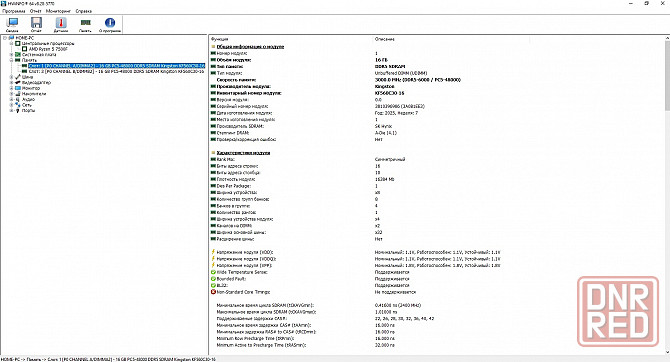Click the Отчёт floppy-disk toolbar icon
Image resolution: width=670 pixels, height=362 pixels.
36,22
